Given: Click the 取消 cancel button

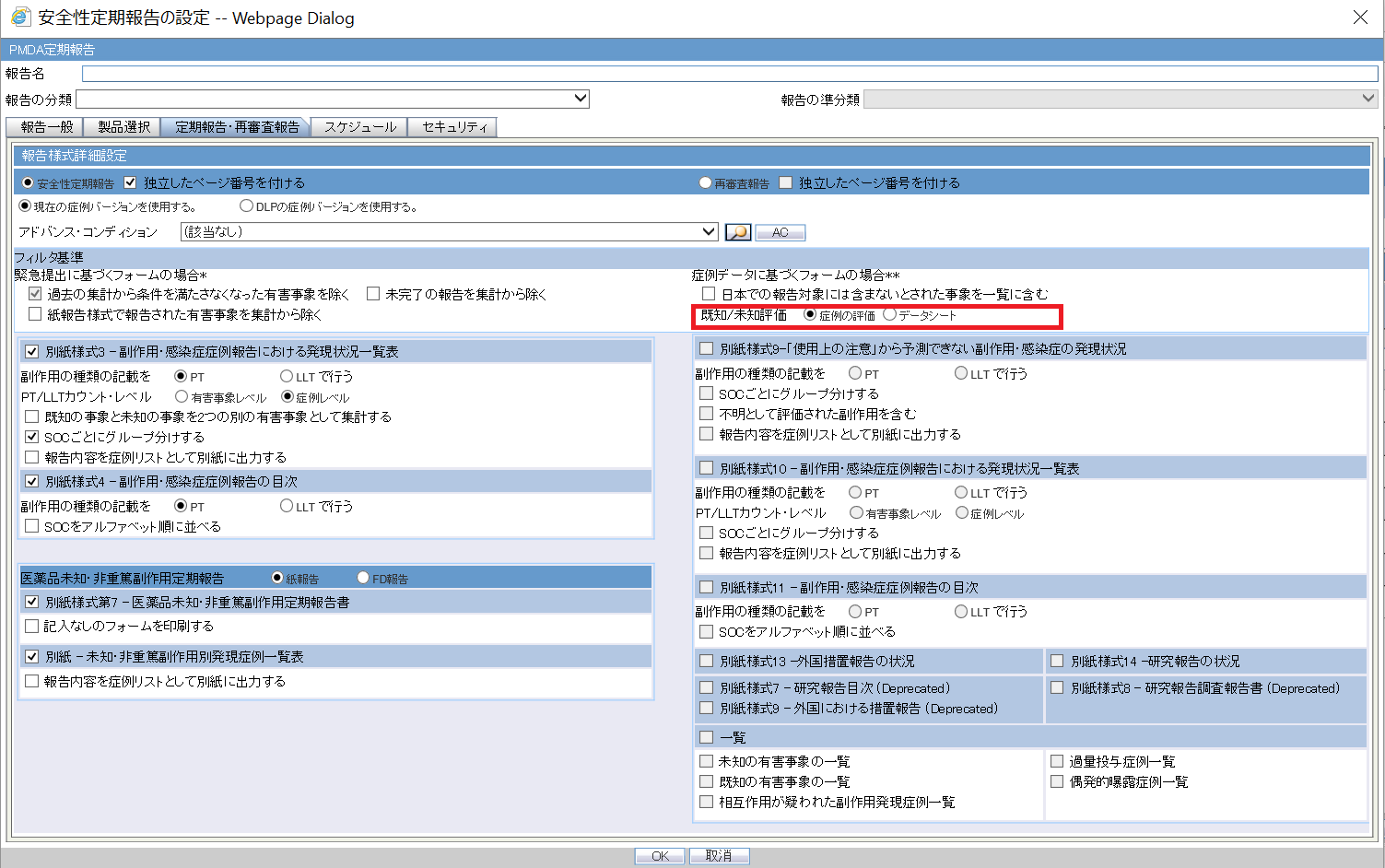Looking at the screenshot, I should coord(719,856).
